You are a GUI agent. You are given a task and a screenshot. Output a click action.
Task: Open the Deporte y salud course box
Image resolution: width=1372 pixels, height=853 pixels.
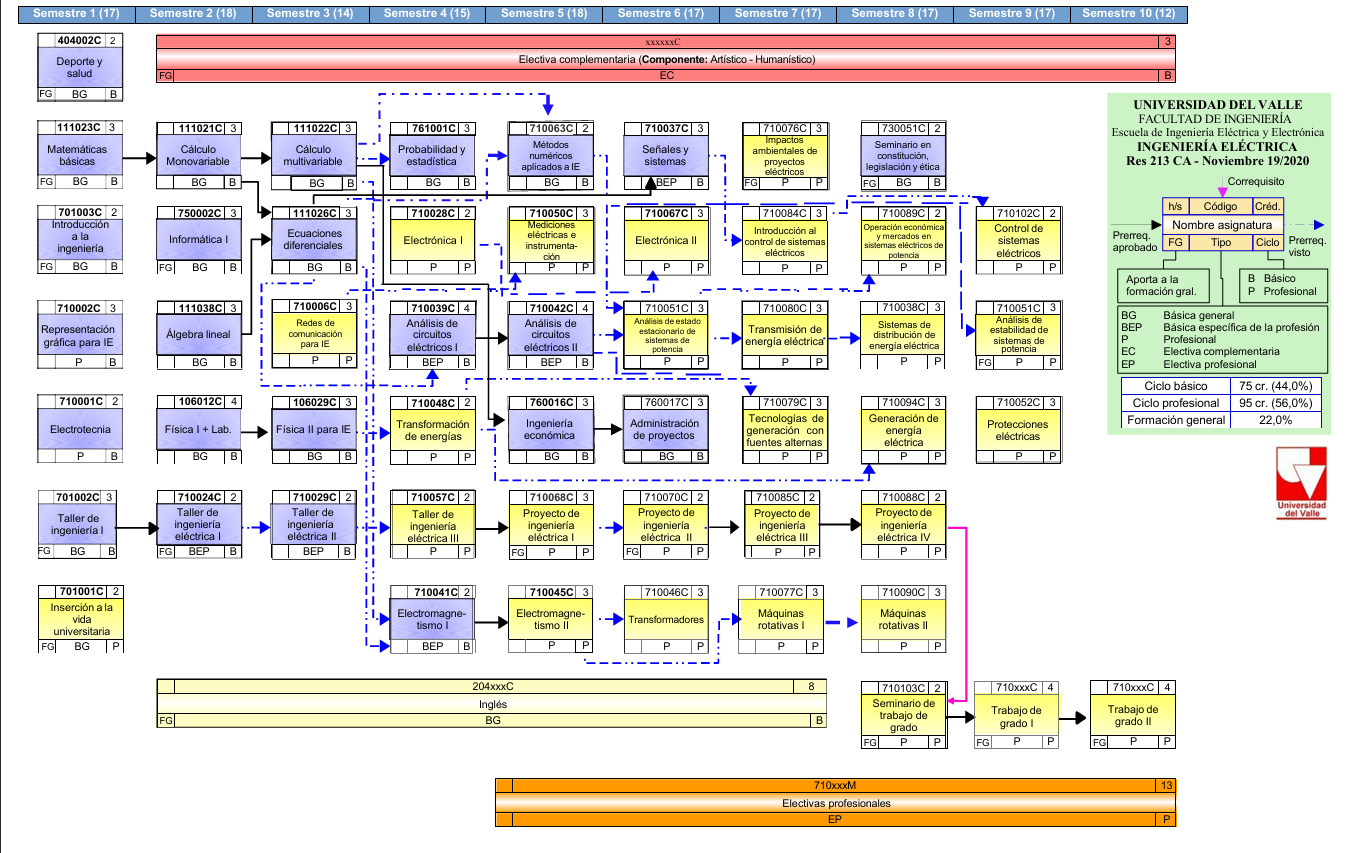[80, 67]
